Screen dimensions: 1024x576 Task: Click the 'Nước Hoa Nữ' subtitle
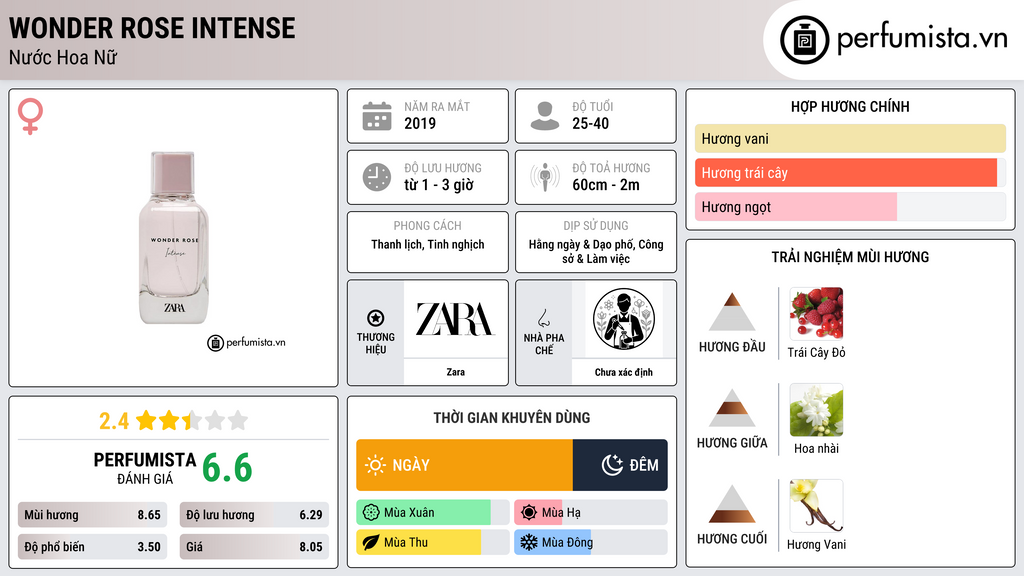[63, 57]
